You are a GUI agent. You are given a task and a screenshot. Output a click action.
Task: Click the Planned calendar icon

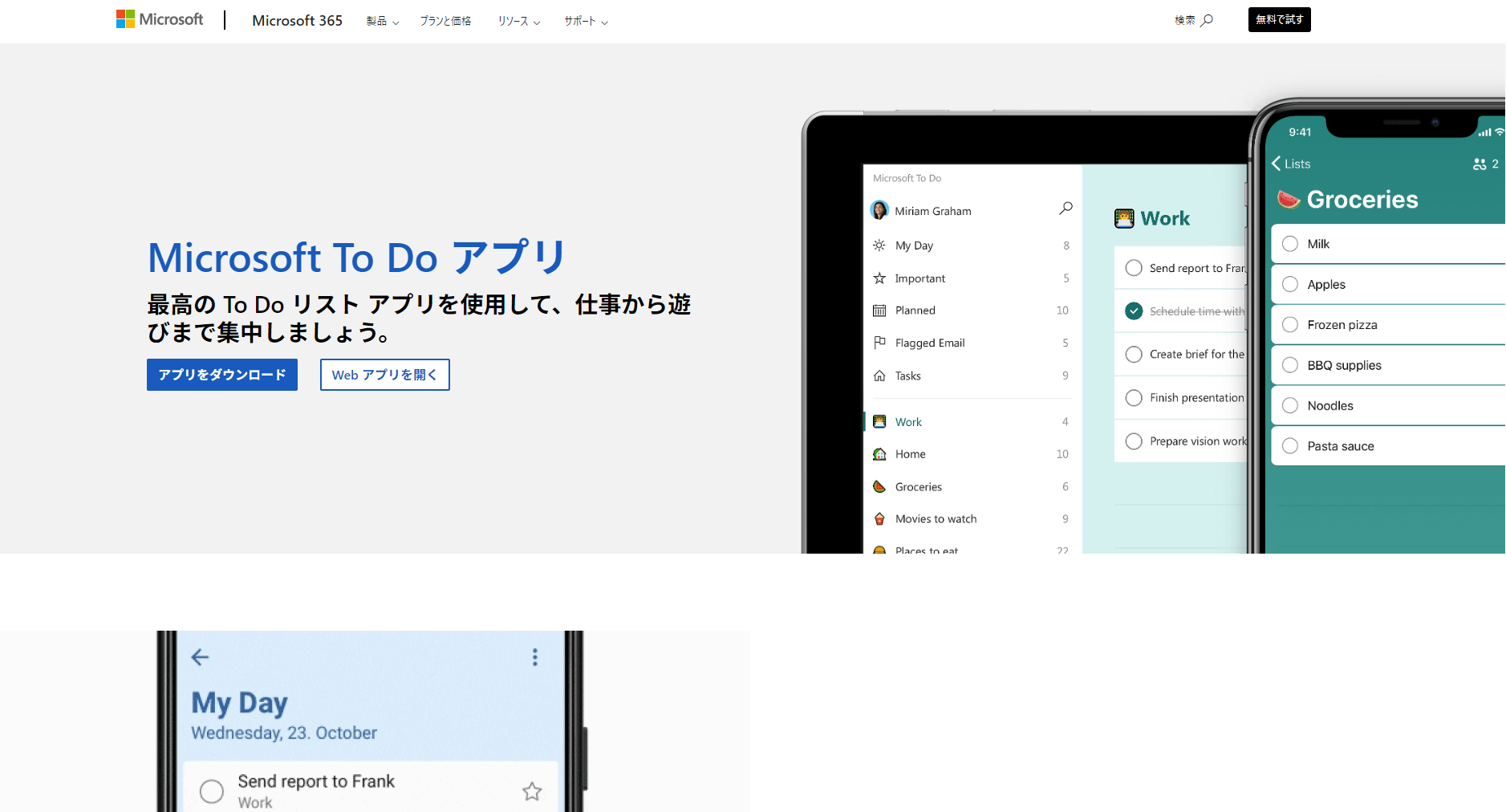pos(879,311)
